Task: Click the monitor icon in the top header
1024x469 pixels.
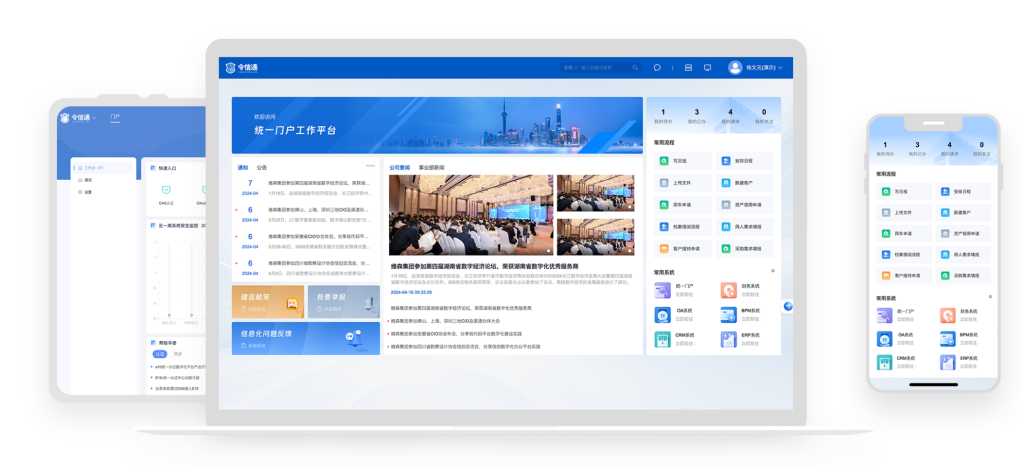Action: pos(707,68)
